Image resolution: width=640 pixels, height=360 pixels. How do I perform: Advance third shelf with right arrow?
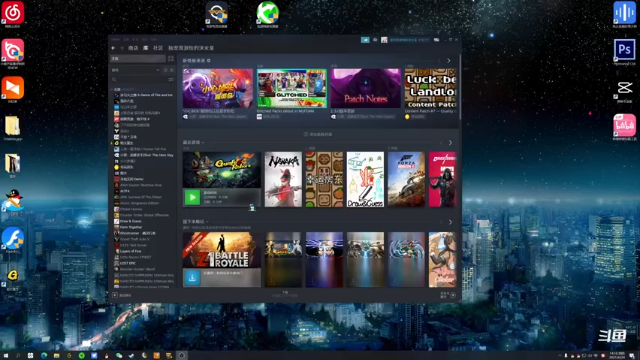tap(450, 222)
